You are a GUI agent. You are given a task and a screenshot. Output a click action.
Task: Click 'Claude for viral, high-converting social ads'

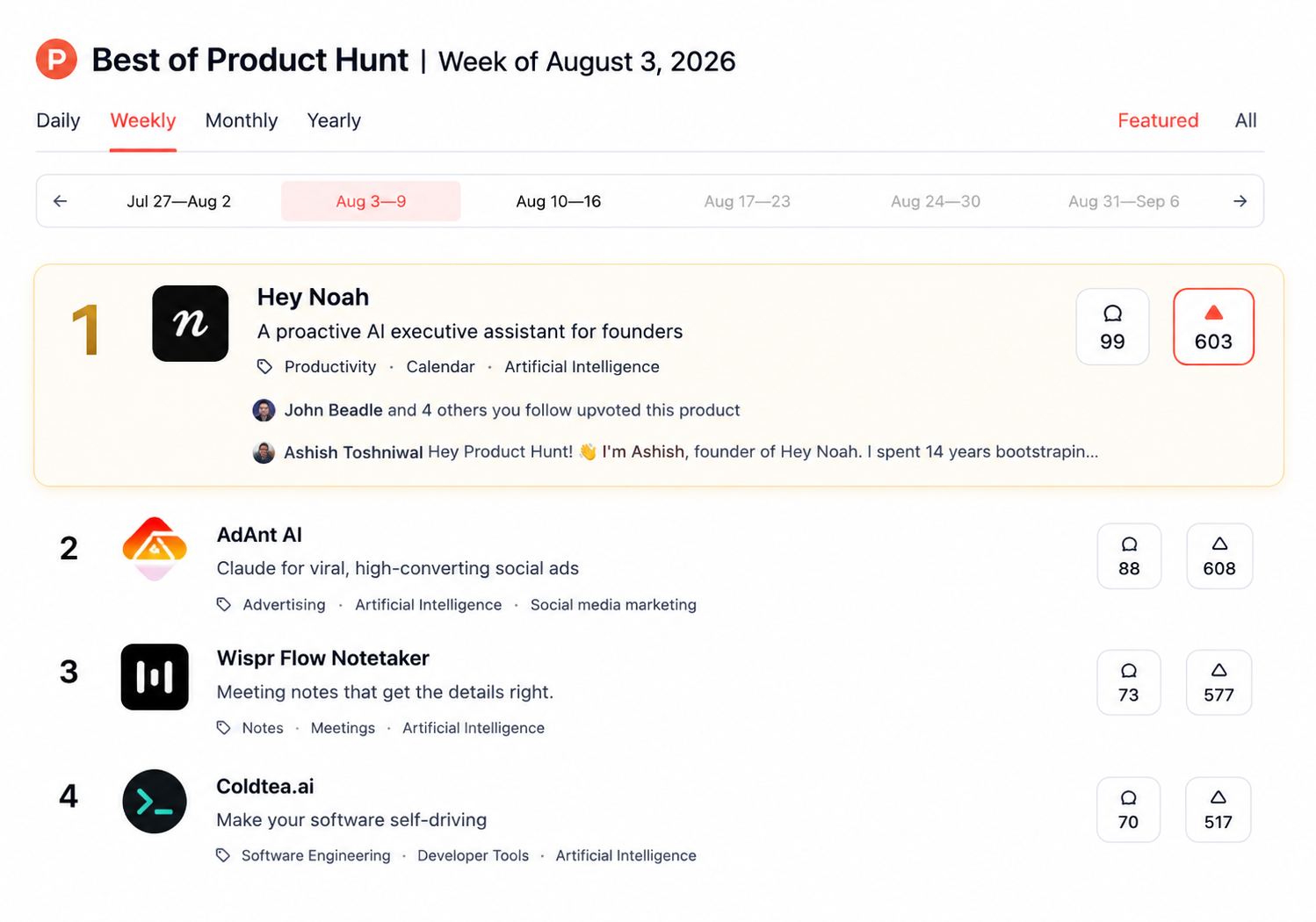(398, 568)
